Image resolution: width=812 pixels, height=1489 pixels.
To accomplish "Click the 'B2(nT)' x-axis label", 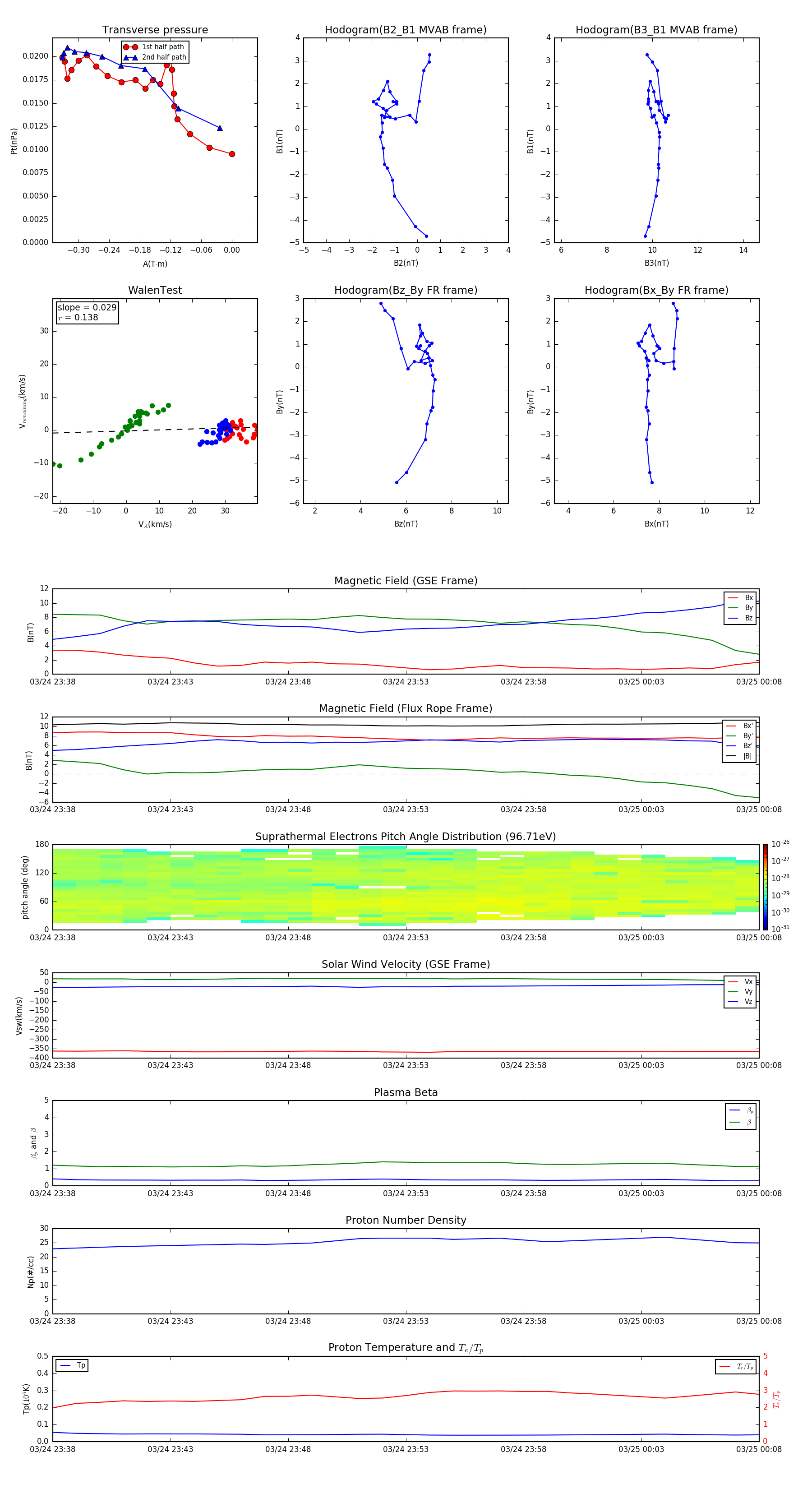I will pos(406,264).
